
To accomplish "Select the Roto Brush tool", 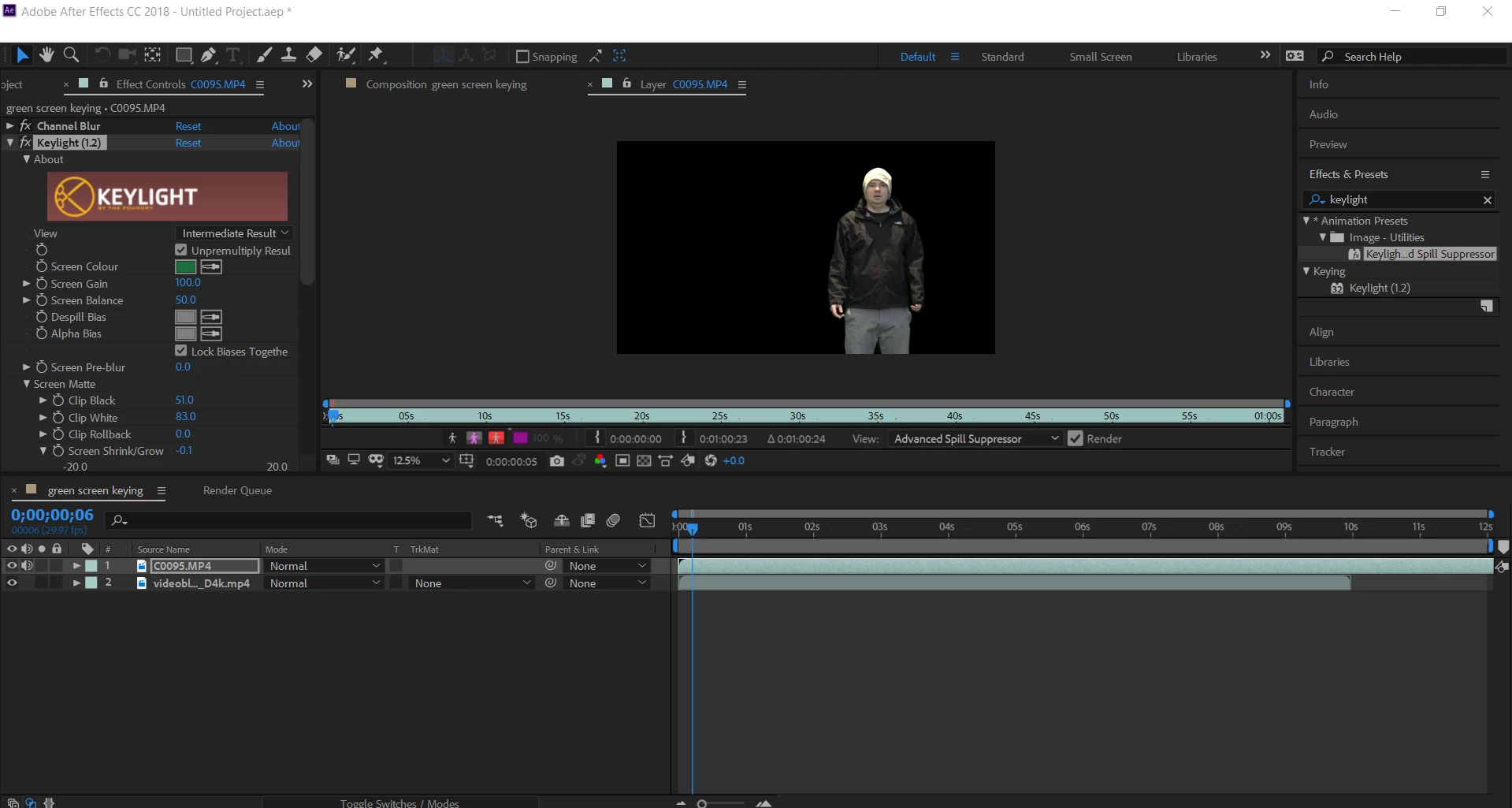I will point(345,55).
